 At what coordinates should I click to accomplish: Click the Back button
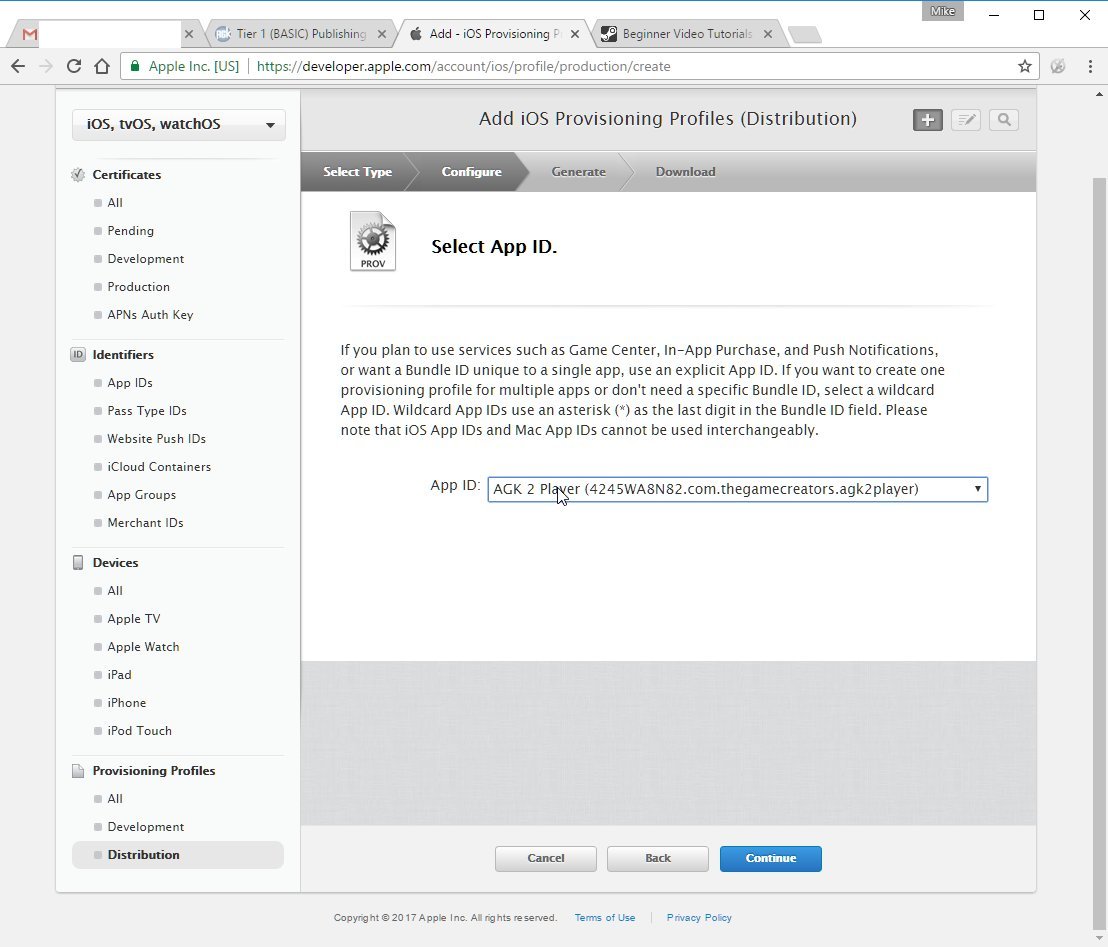click(x=657, y=859)
